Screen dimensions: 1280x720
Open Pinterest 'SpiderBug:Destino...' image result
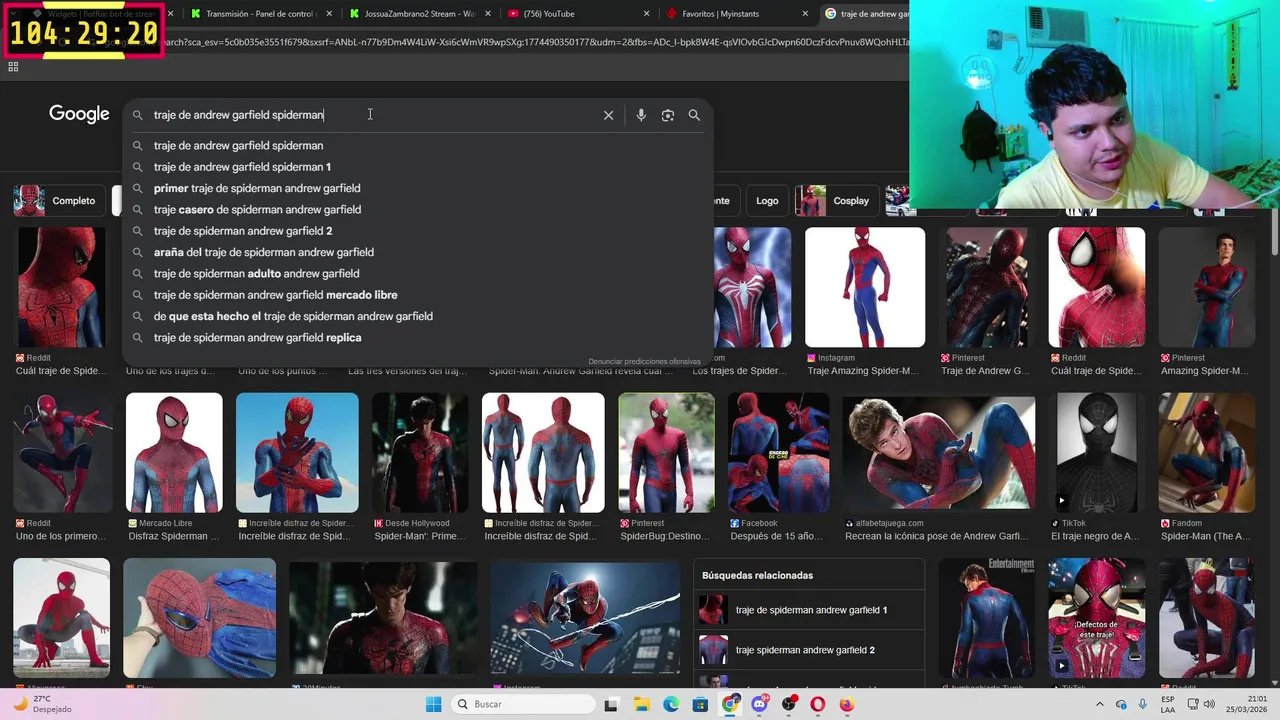click(666, 453)
